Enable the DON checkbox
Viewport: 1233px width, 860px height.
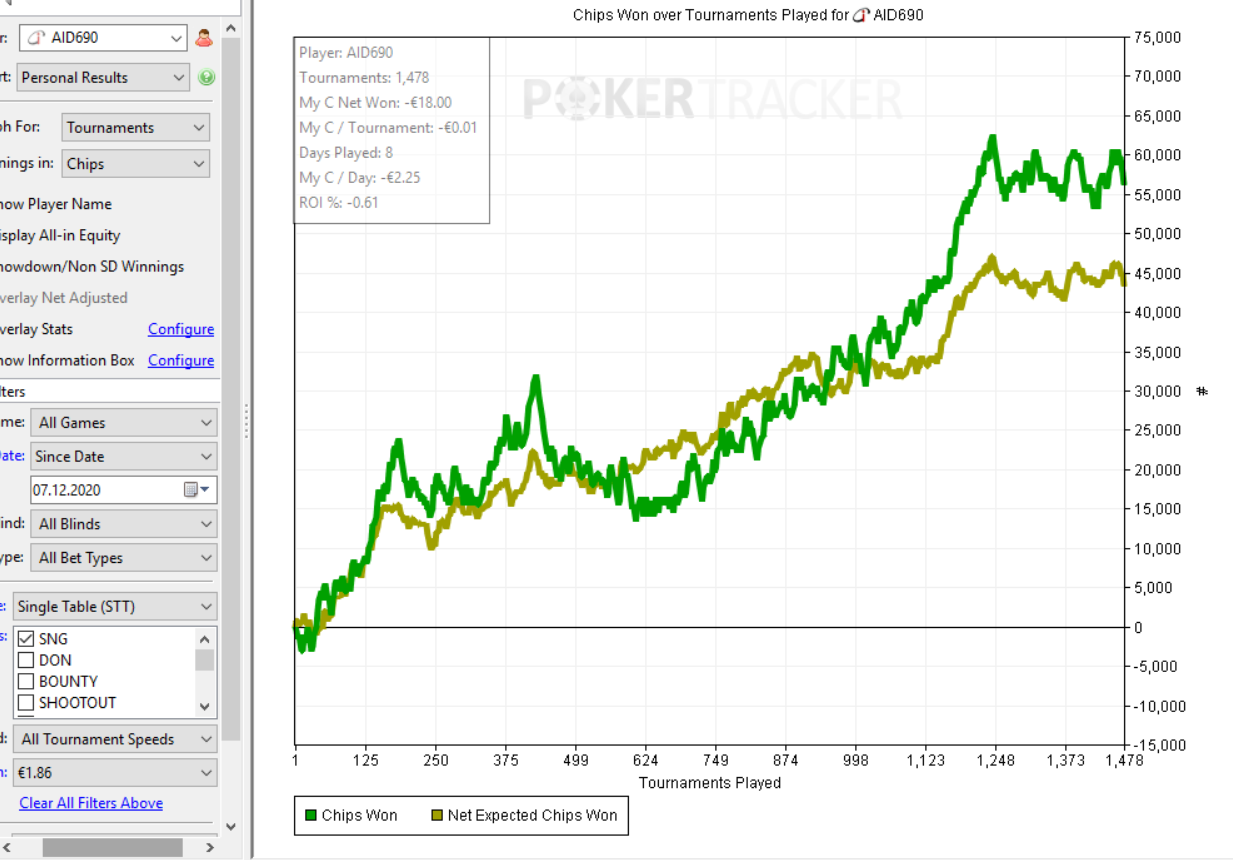pyautogui.click(x=27, y=660)
